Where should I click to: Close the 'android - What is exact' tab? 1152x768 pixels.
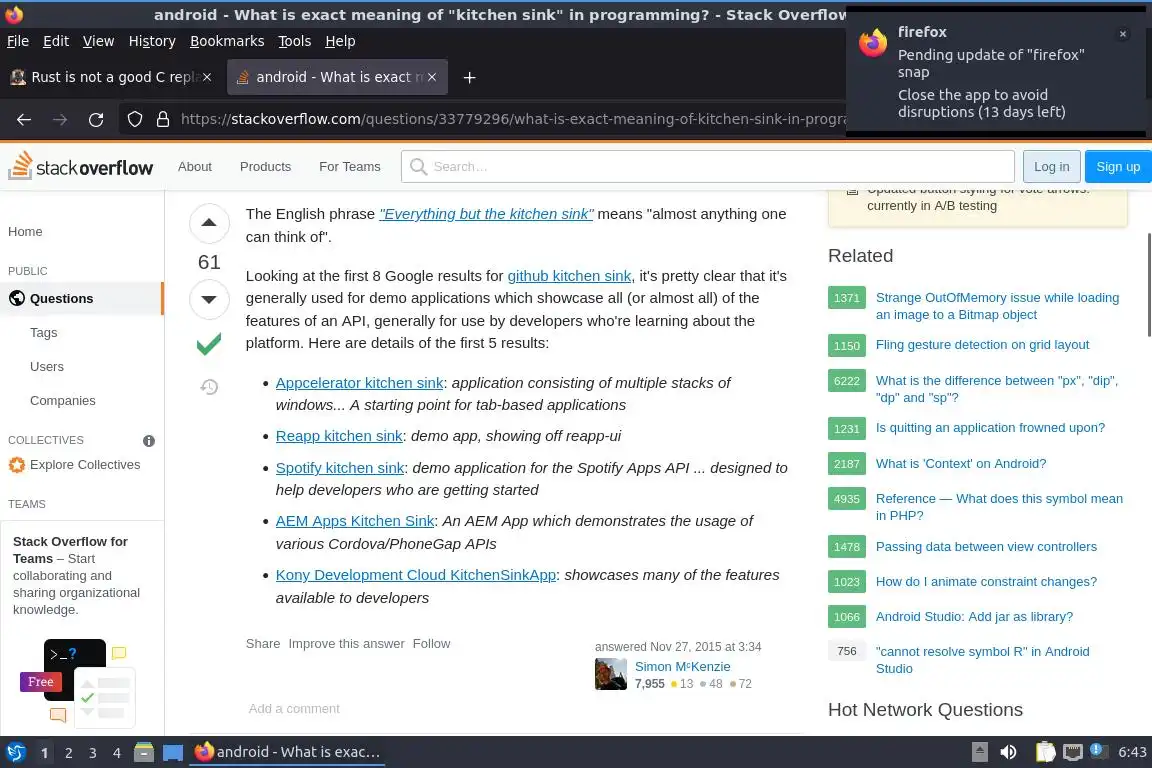(432, 77)
